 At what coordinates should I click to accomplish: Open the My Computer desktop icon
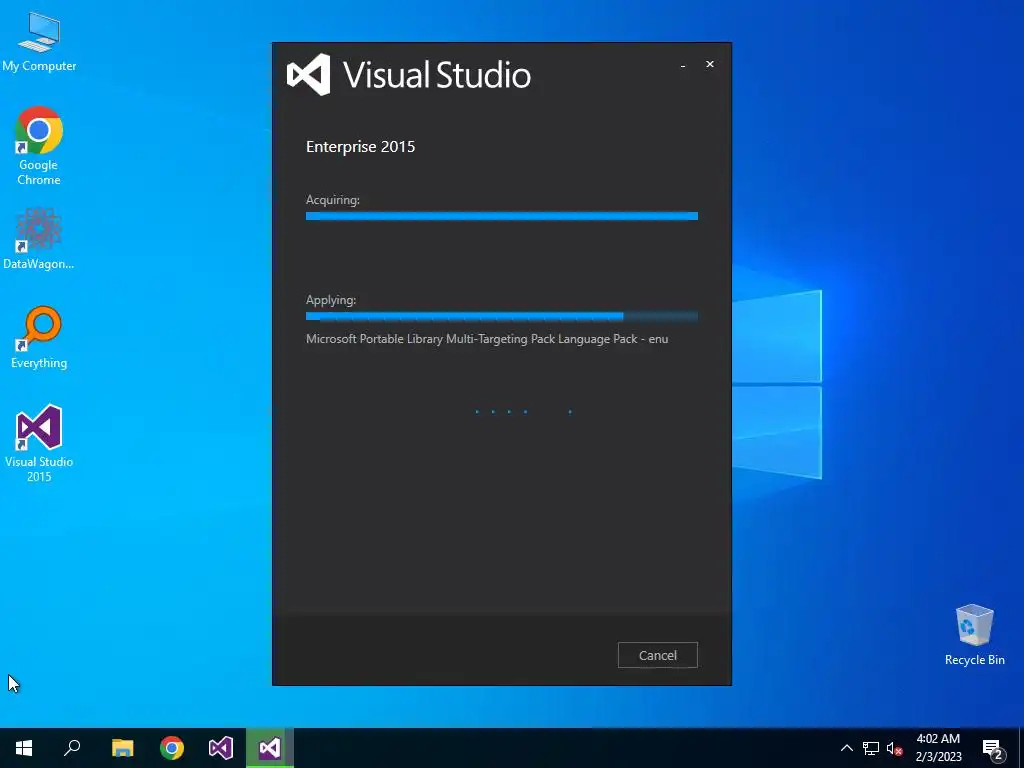tap(39, 41)
